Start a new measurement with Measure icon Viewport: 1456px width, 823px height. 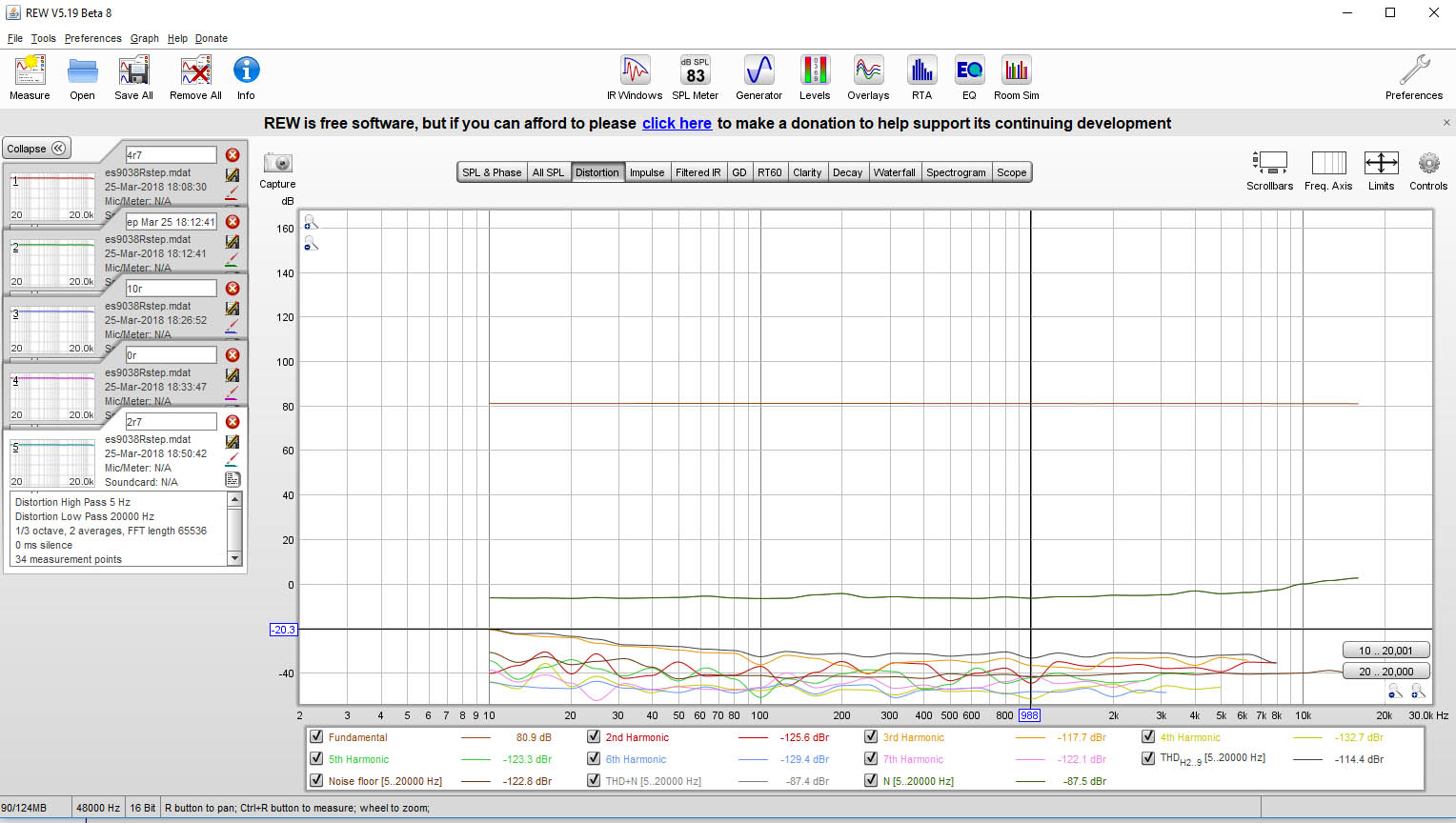click(x=30, y=70)
